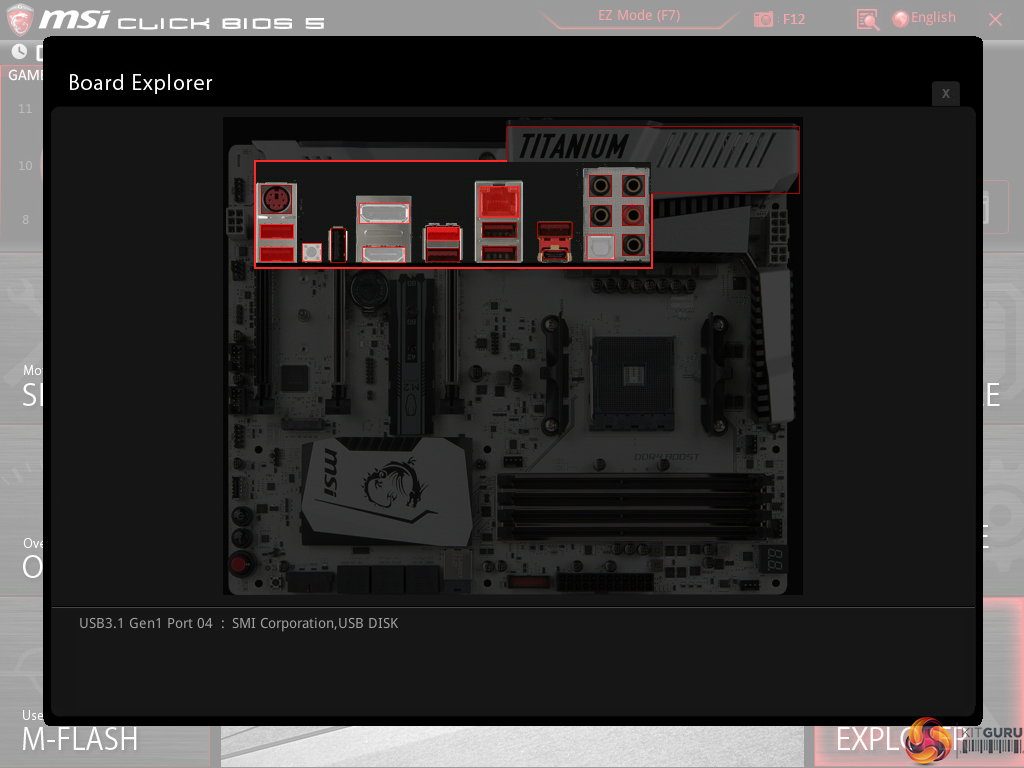Select the HDMI connector
Screen dimensions: 1024x768
point(383,255)
